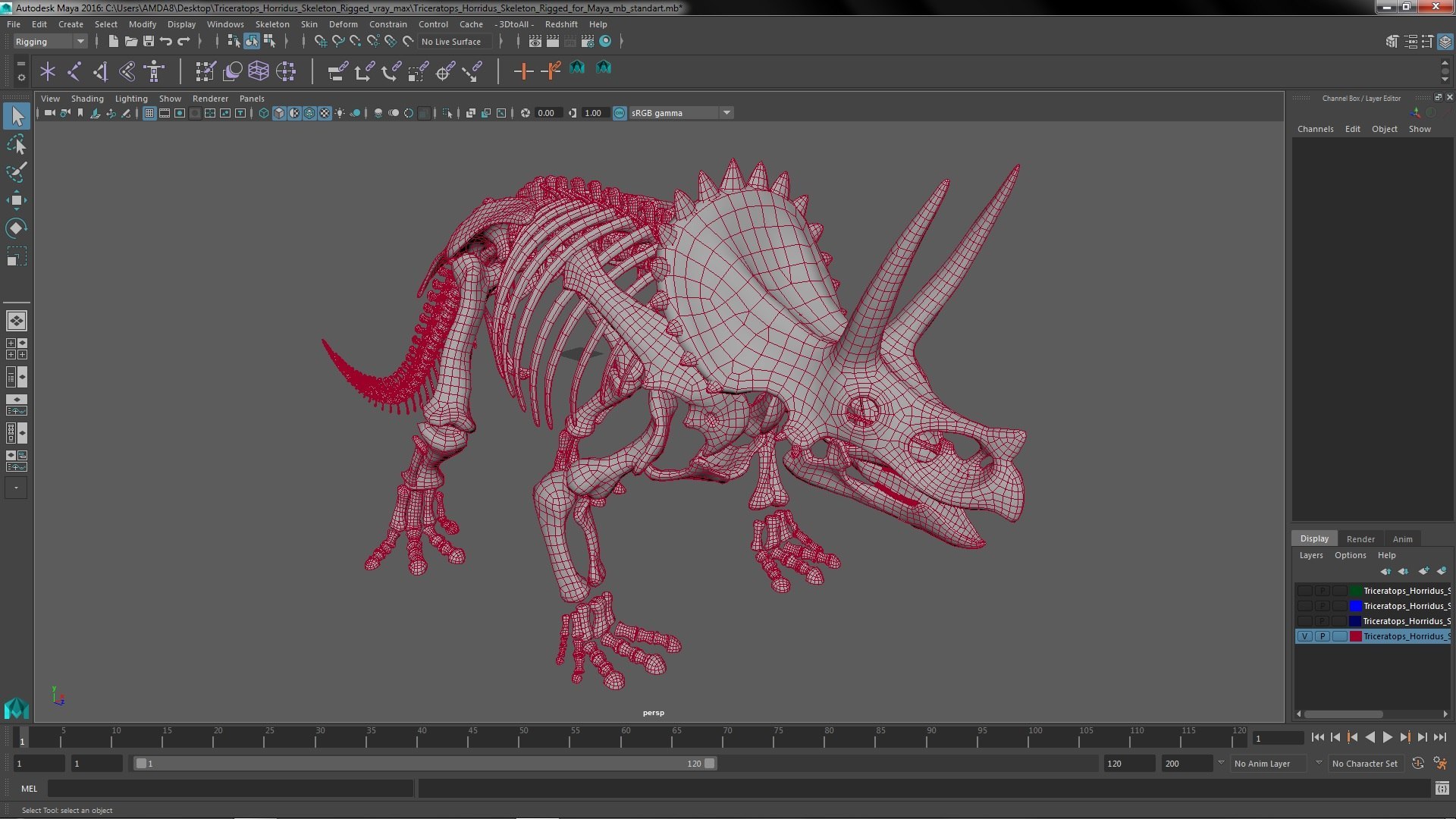Click the Create Lattice shelf icon
This screenshot has height=819, width=1456.
tap(259, 71)
